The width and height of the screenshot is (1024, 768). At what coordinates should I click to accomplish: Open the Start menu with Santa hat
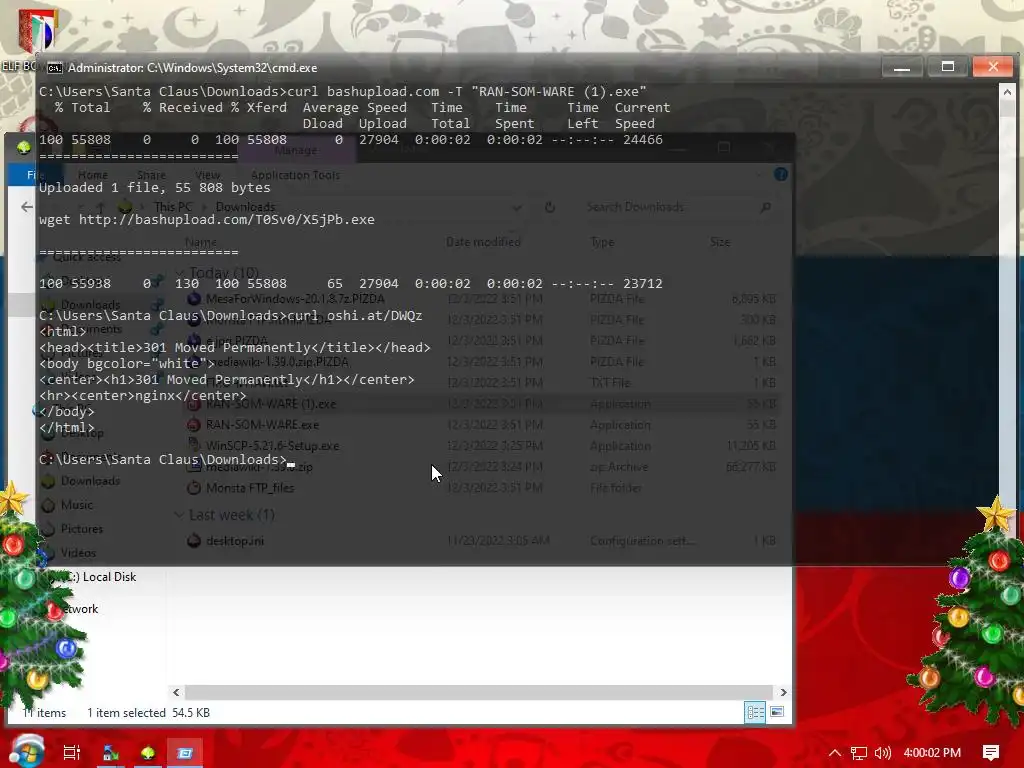click(x=27, y=751)
